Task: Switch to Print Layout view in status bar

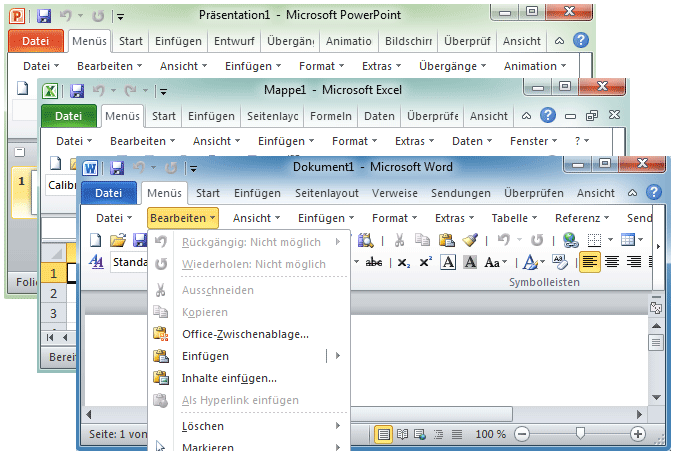Action: pyautogui.click(x=384, y=434)
